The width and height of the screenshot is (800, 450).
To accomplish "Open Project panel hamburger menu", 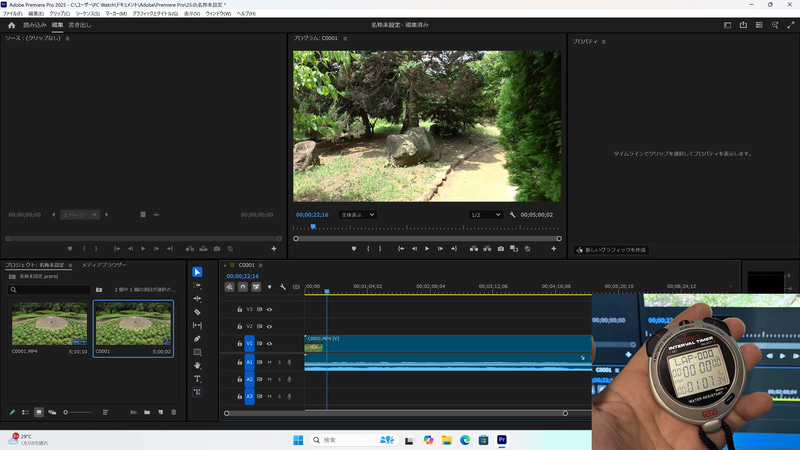I will point(70,265).
